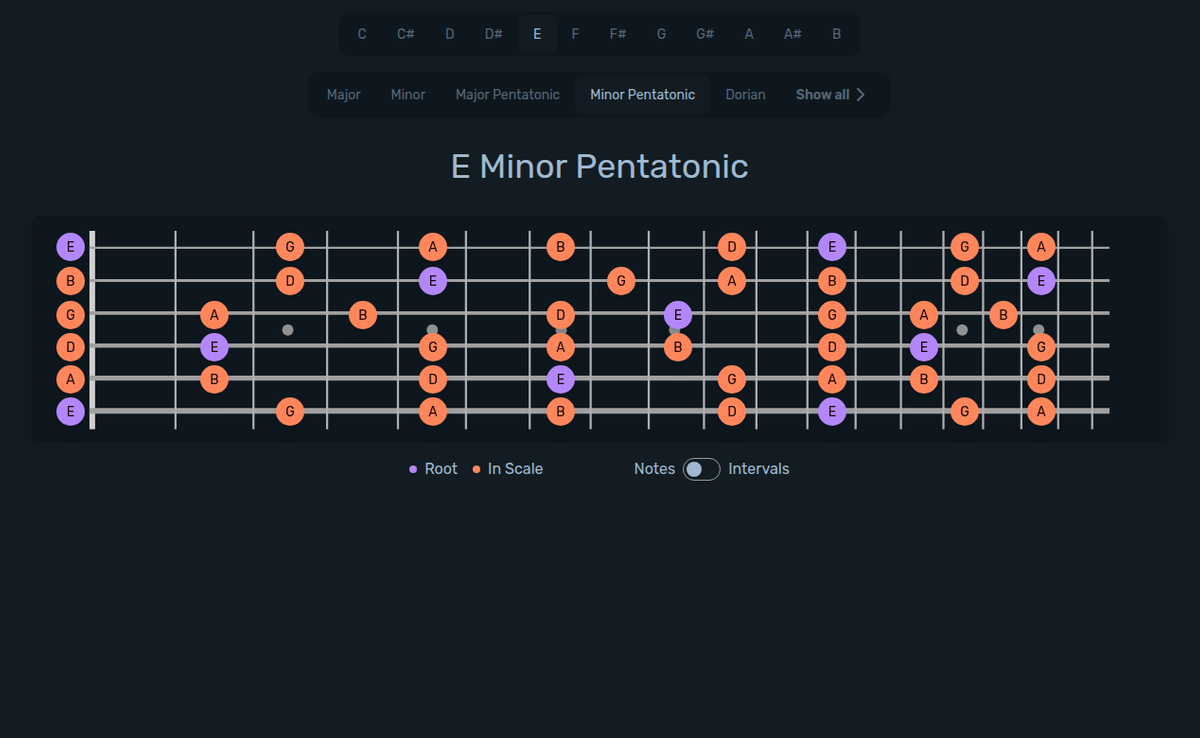Select the D# root note
Screen dimensions: 1200x738
[493, 33]
